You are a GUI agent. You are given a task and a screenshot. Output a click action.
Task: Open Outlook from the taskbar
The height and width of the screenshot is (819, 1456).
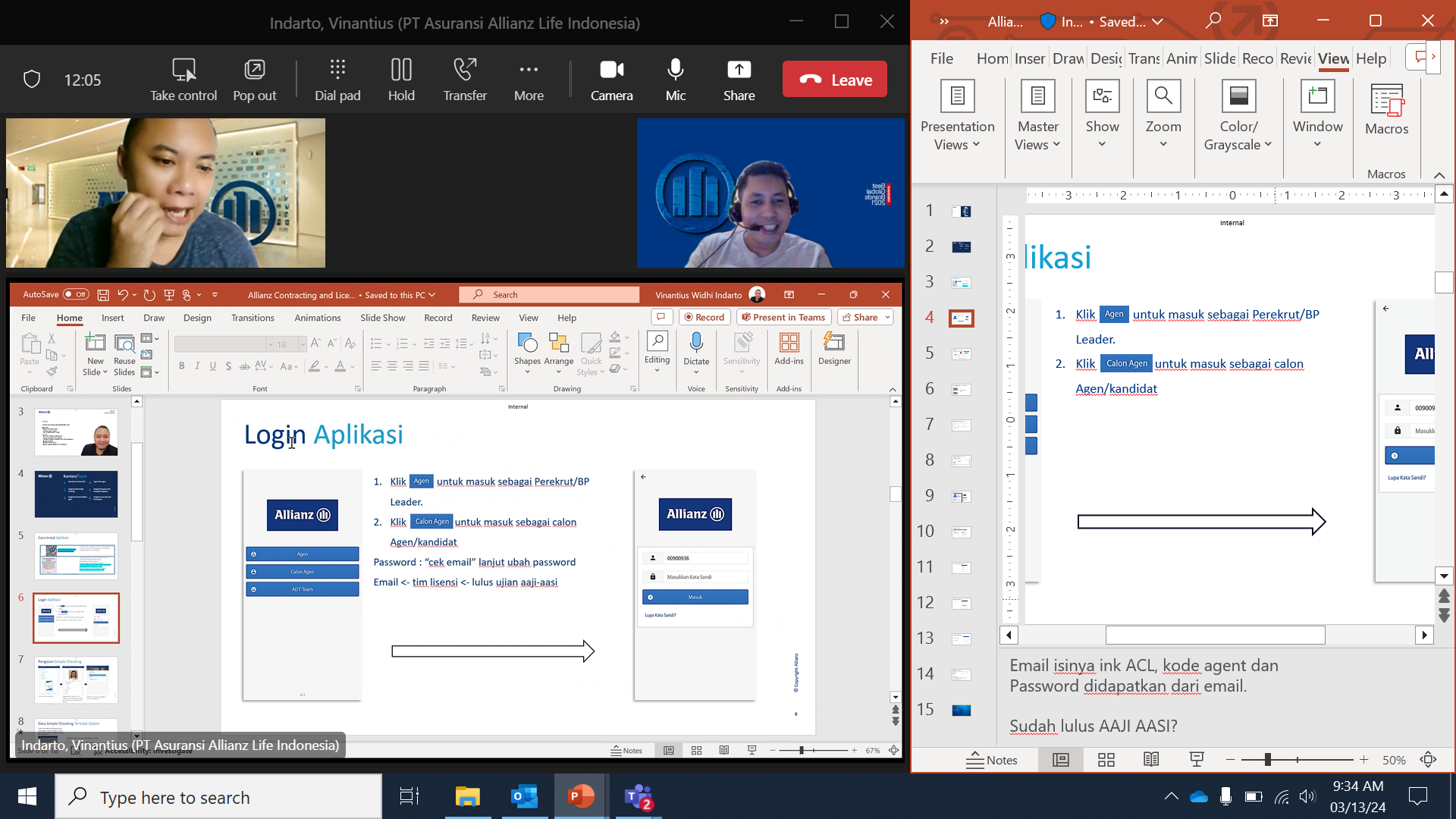(x=524, y=796)
